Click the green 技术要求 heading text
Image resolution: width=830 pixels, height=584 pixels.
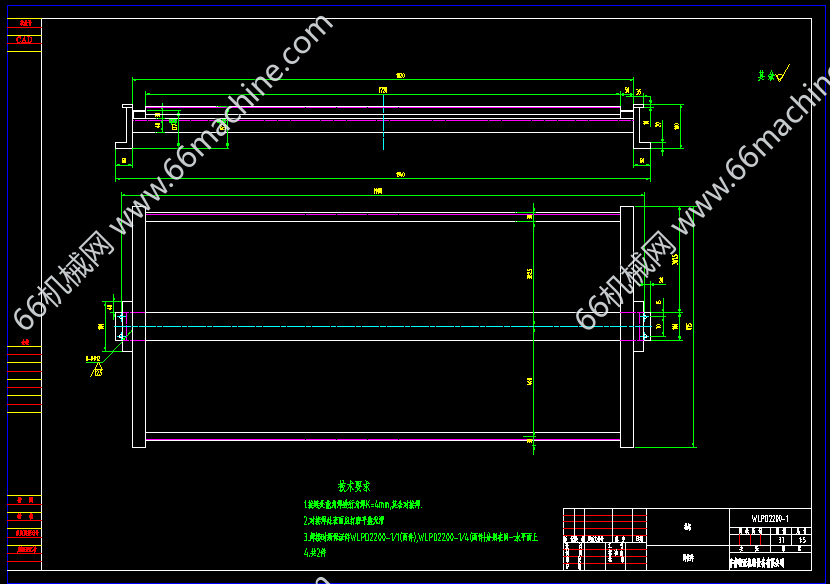click(x=354, y=486)
